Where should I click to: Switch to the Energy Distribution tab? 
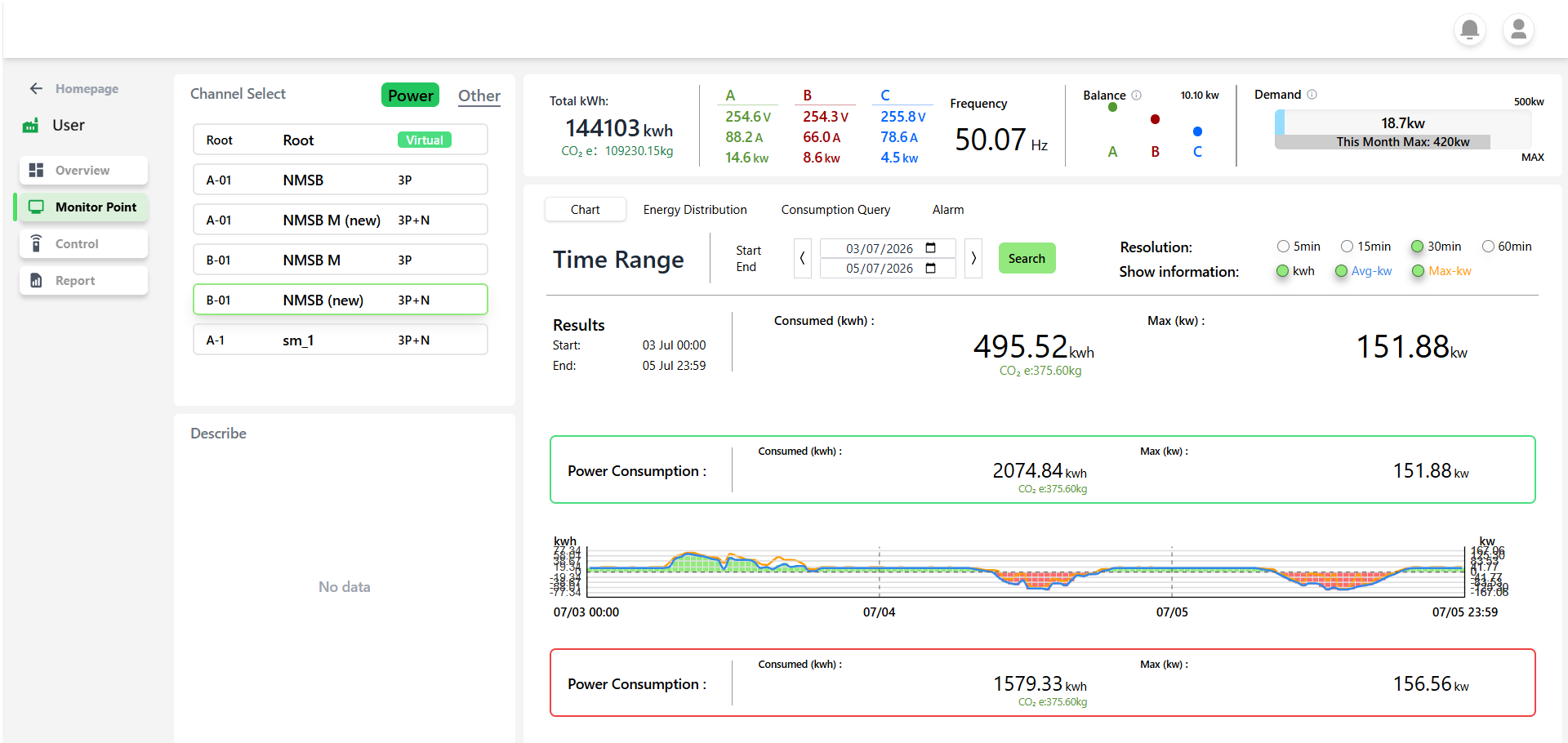pos(695,210)
